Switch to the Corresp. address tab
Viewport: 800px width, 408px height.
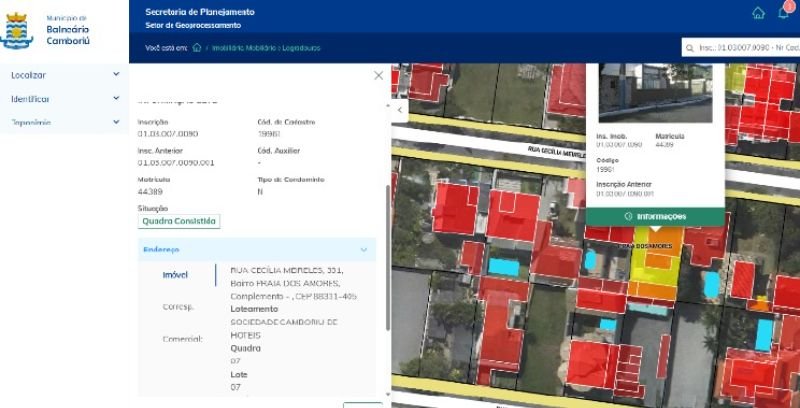tap(177, 306)
